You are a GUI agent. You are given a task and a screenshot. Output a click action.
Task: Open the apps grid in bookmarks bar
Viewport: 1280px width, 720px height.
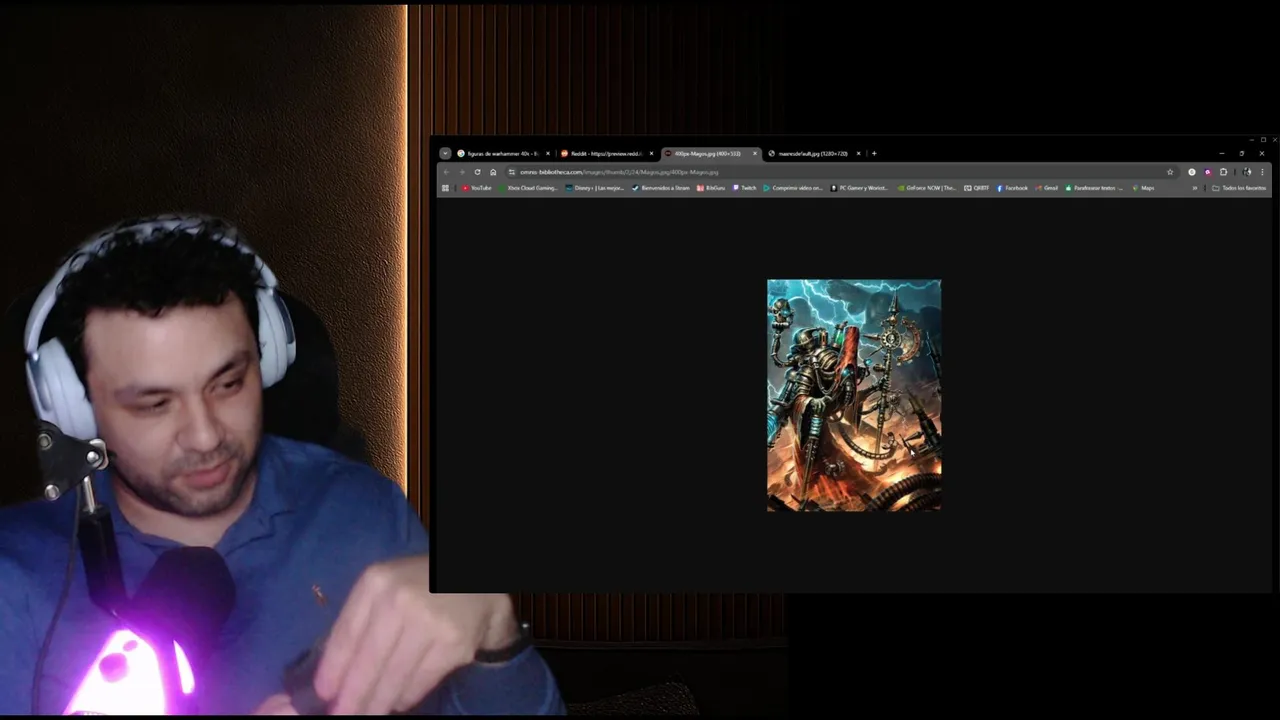tap(445, 188)
